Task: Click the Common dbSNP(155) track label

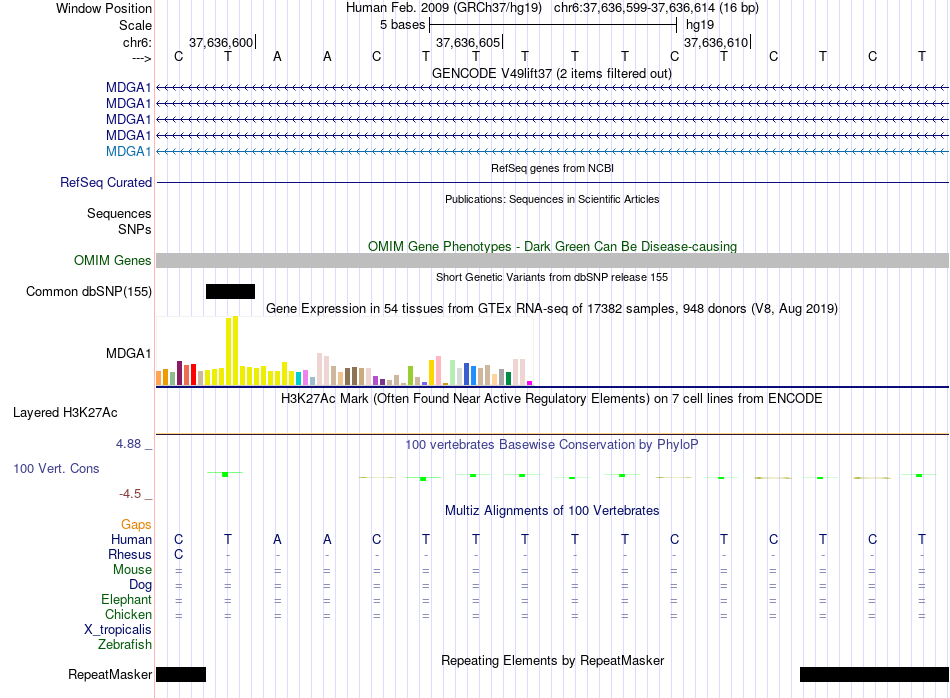Action: [89, 291]
